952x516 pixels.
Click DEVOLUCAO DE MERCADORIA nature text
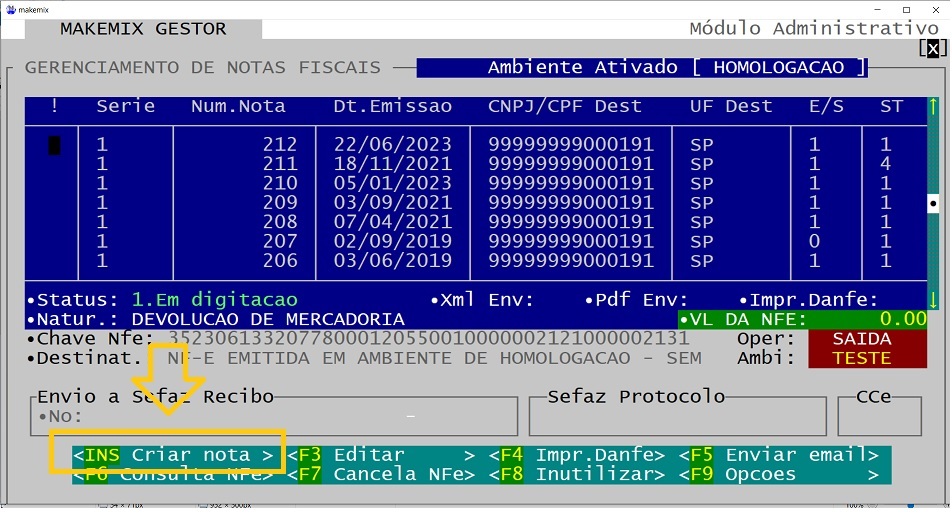(x=268, y=319)
